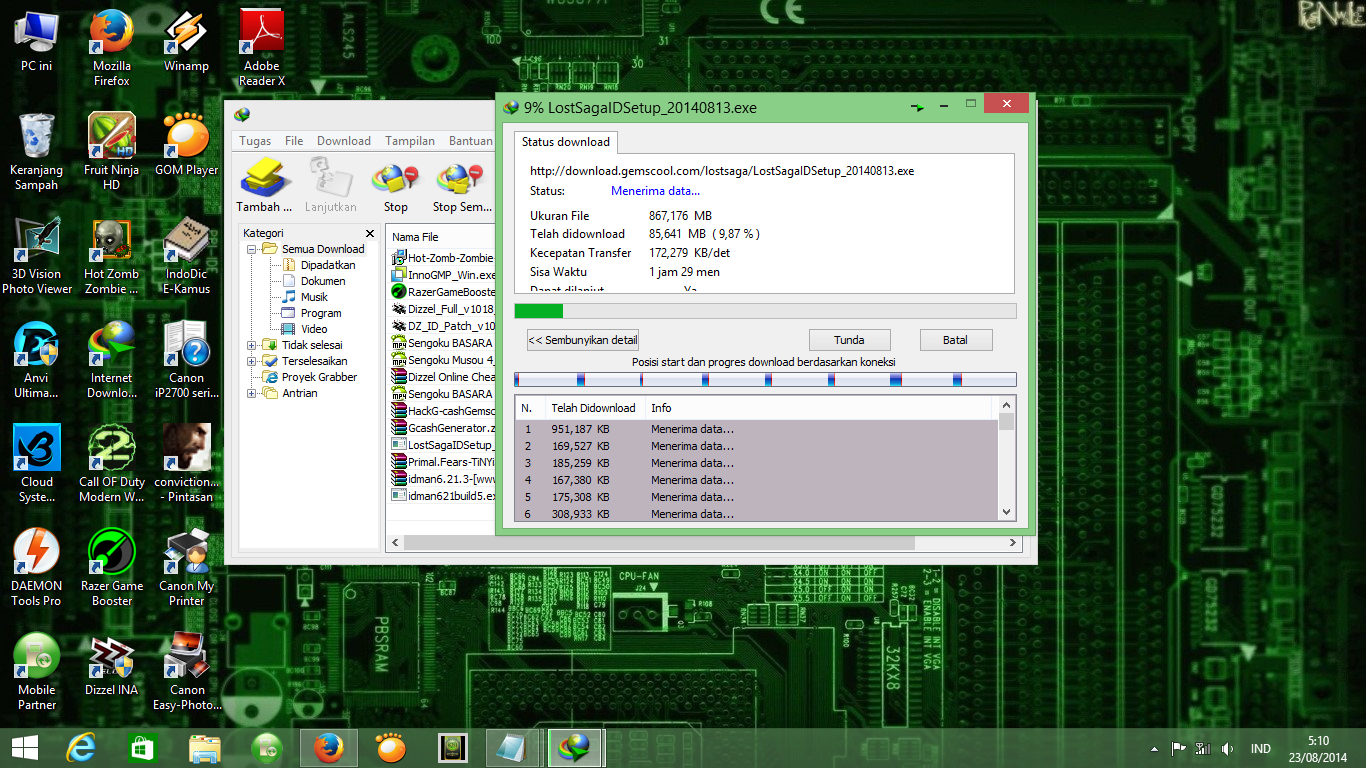Image resolution: width=1366 pixels, height=768 pixels.
Task: Click the volume icon in system tray
Action: click(x=1226, y=748)
